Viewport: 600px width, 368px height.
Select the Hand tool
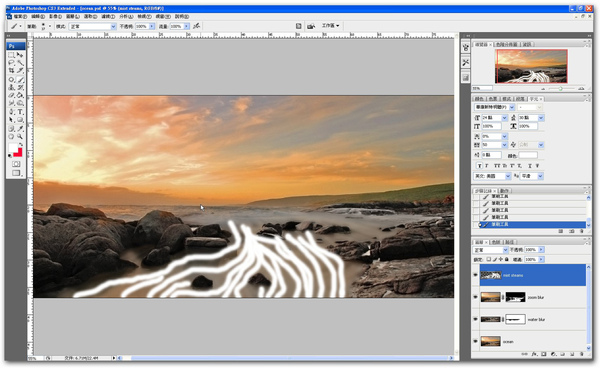11,137
